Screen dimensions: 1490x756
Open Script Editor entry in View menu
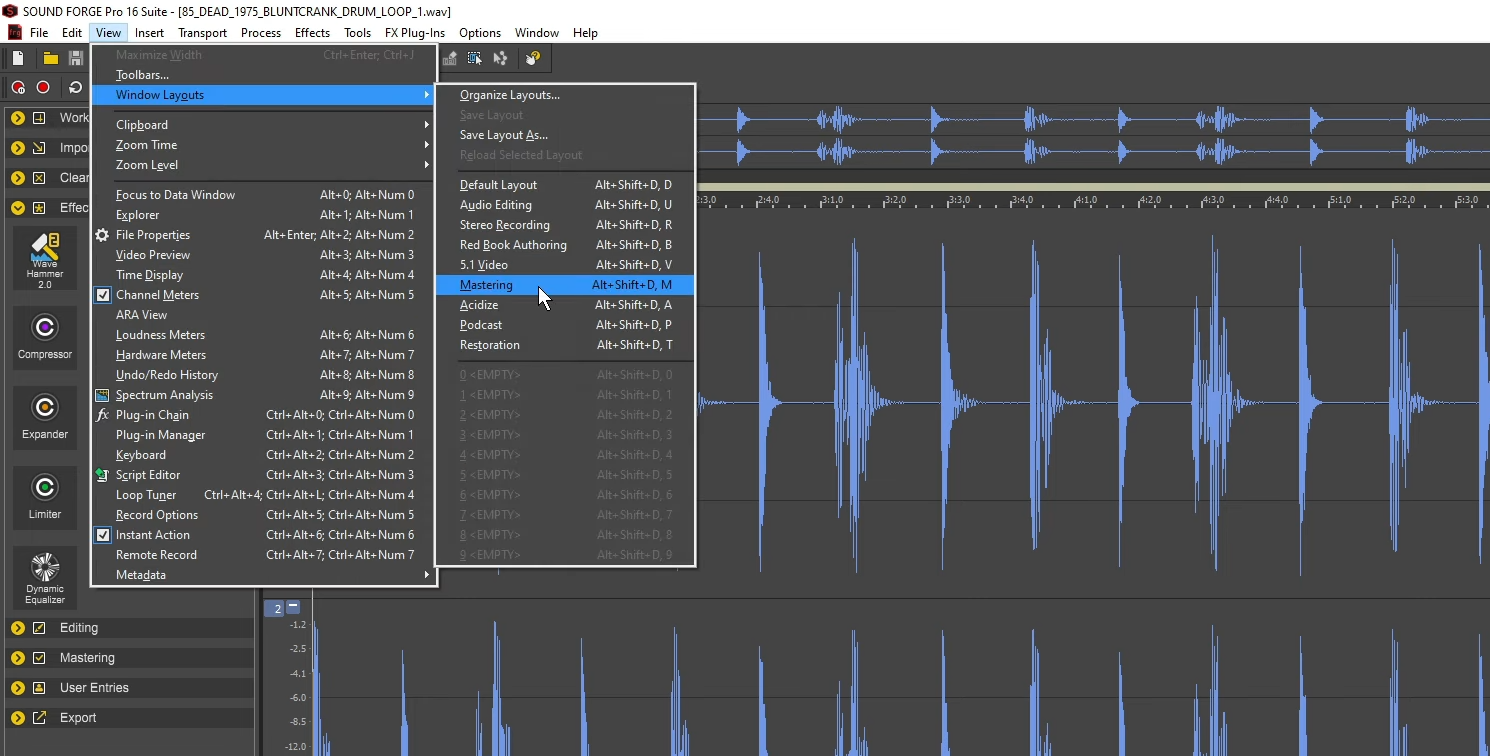click(264, 475)
